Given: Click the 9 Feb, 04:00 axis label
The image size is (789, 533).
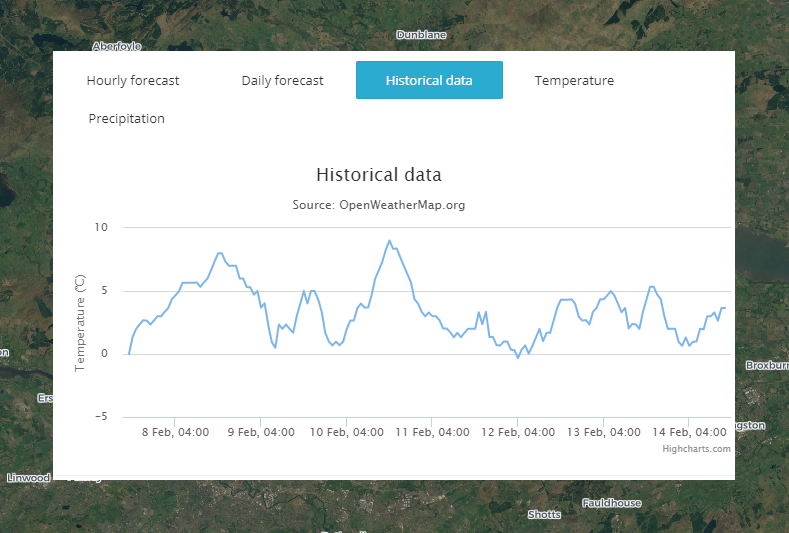Looking at the screenshot, I should click(x=261, y=432).
